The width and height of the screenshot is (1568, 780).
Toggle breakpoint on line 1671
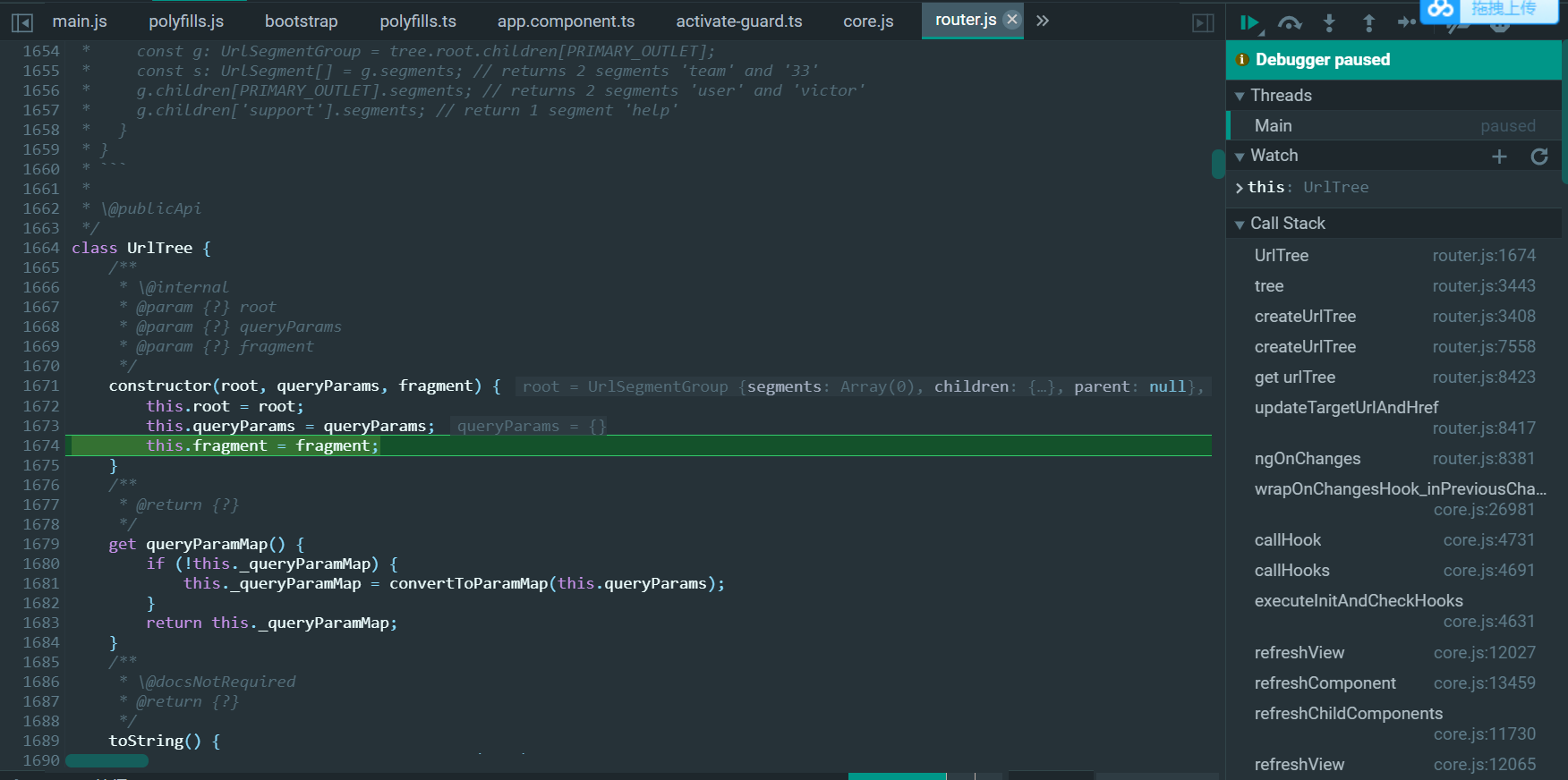[41, 386]
